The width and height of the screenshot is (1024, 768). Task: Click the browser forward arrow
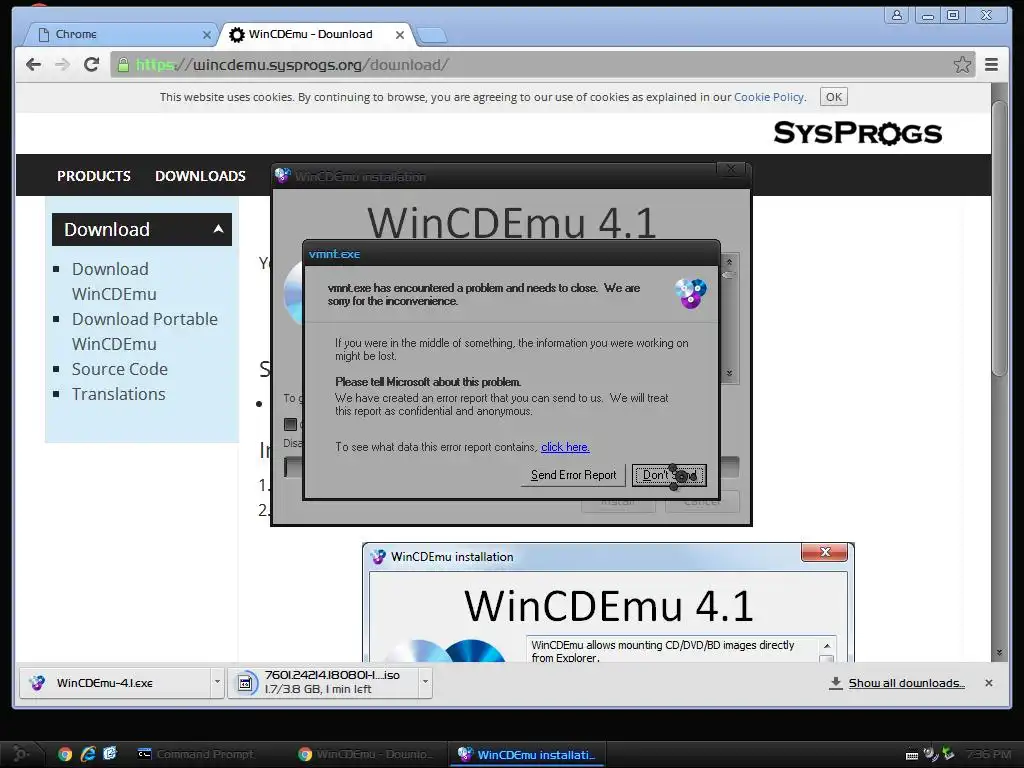[x=62, y=65]
